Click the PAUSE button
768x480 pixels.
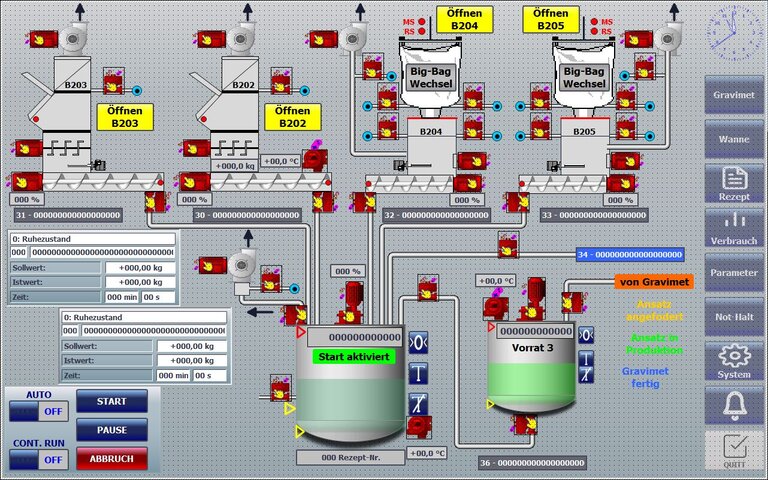point(112,430)
